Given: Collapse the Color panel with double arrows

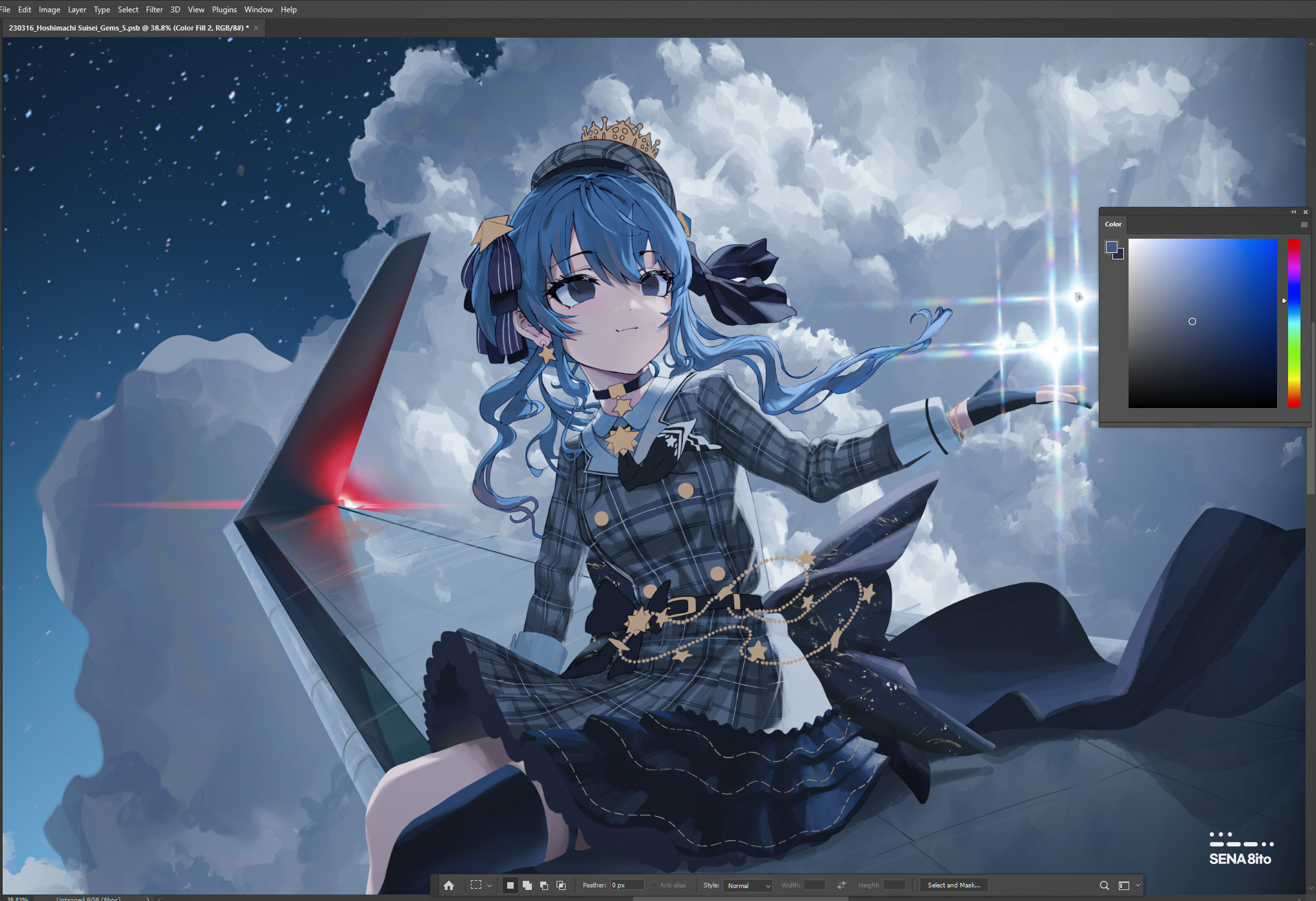Looking at the screenshot, I should [x=1293, y=212].
